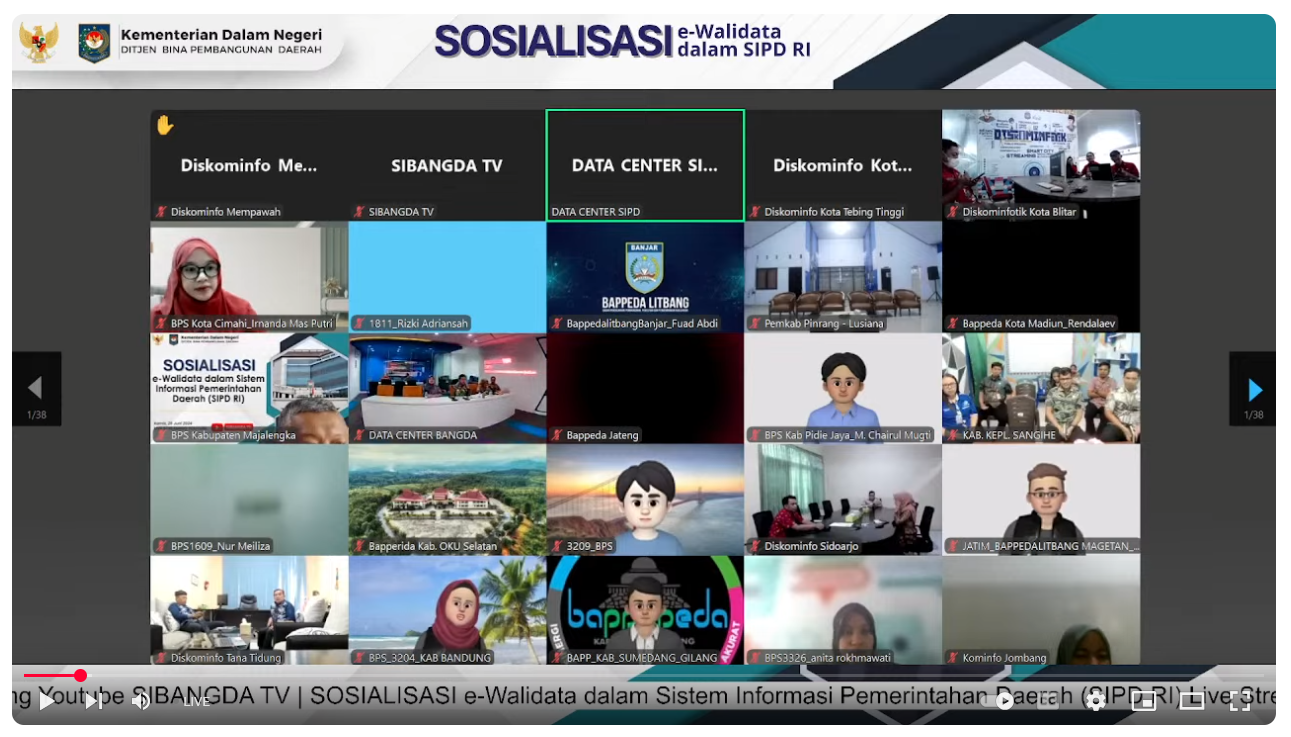Click muted mic icon for BPS1609_Nur Meiliza

pyautogui.click(x=162, y=546)
